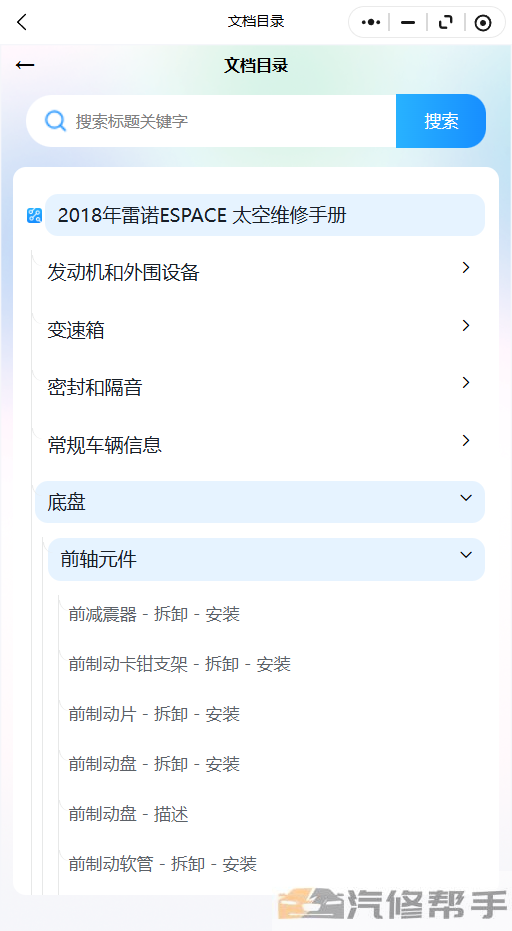Click the left arrow beside 文档目录 header
The image size is (512, 931).
[25, 65]
